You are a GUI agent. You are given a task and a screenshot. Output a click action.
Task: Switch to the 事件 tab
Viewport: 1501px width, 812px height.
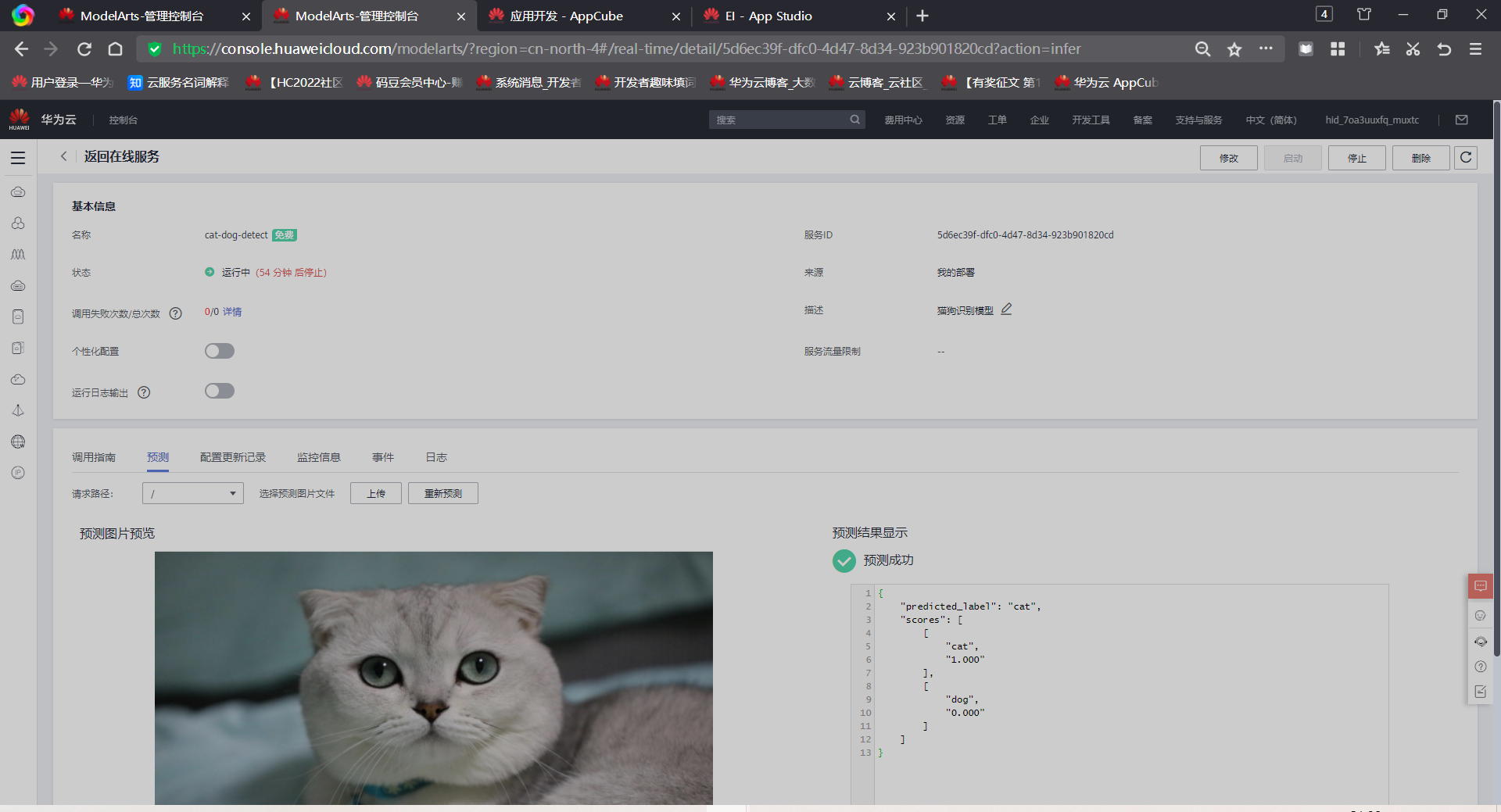(383, 457)
